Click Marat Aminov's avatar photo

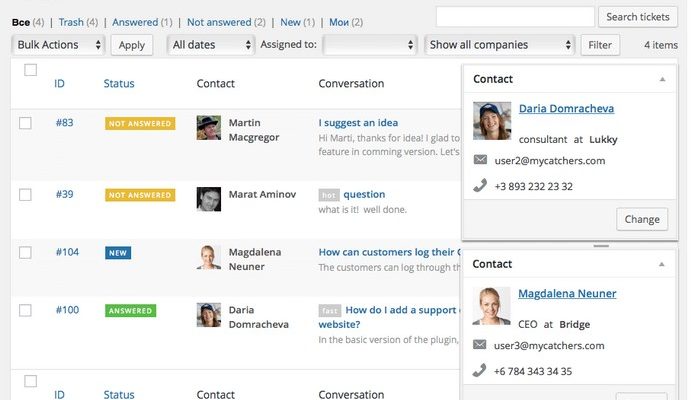click(208, 199)
